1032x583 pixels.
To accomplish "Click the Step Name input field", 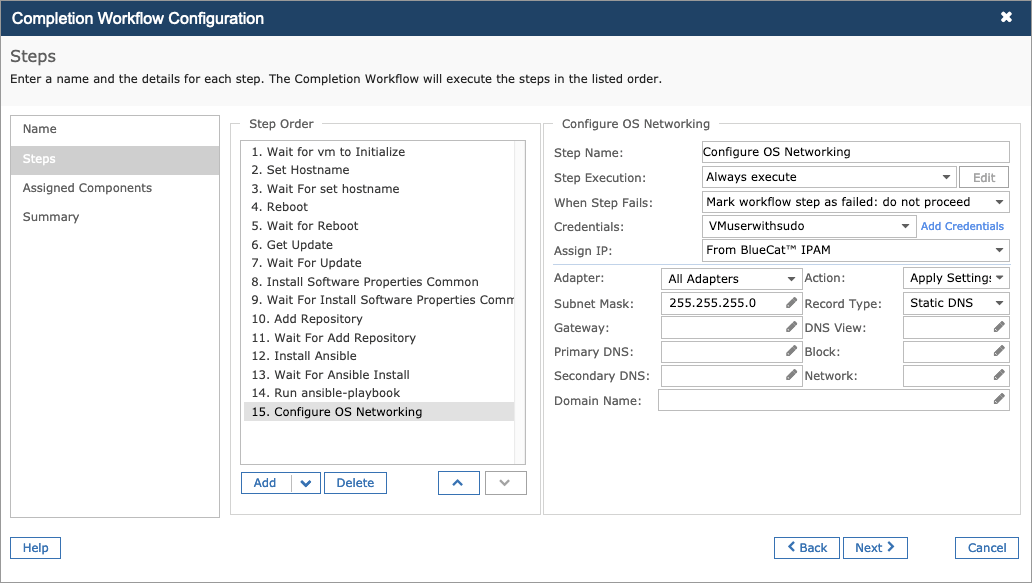I will coord(856,152).
